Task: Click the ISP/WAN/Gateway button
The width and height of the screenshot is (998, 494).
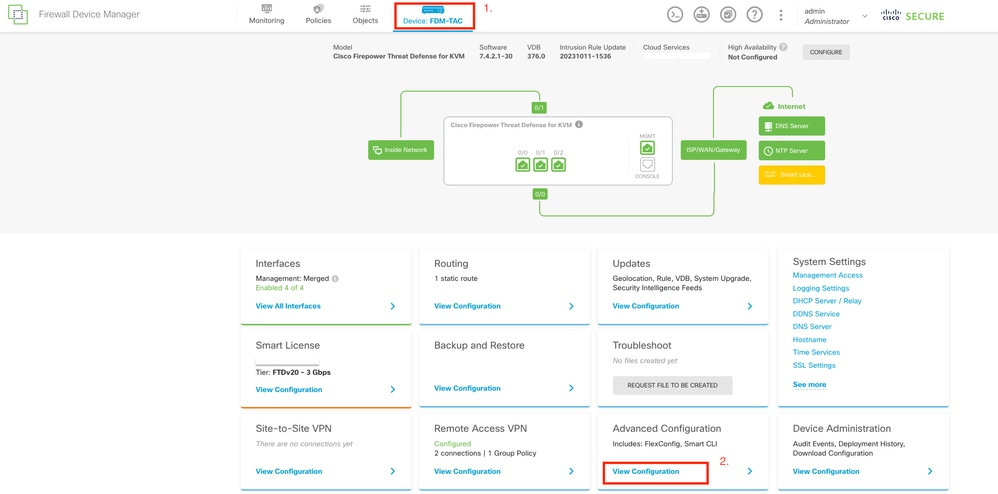Action: pyautogui.click(x=713, y=150)
